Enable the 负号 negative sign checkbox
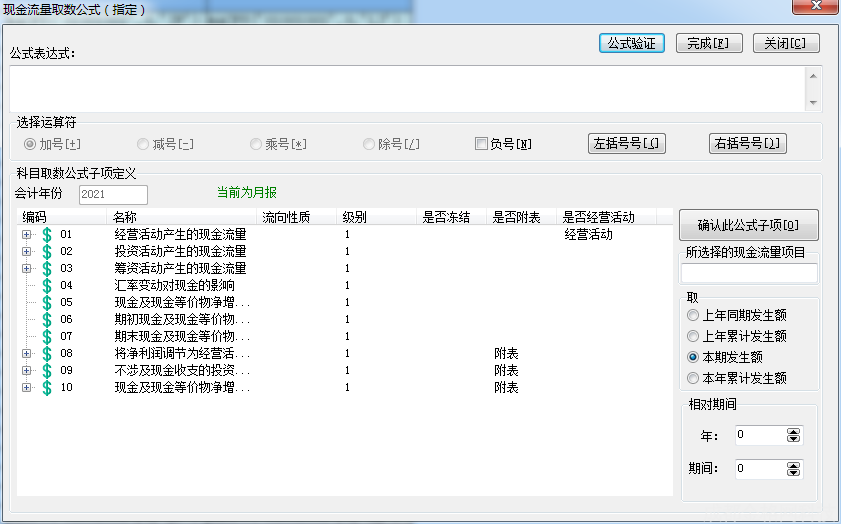 tap(481, 143)
